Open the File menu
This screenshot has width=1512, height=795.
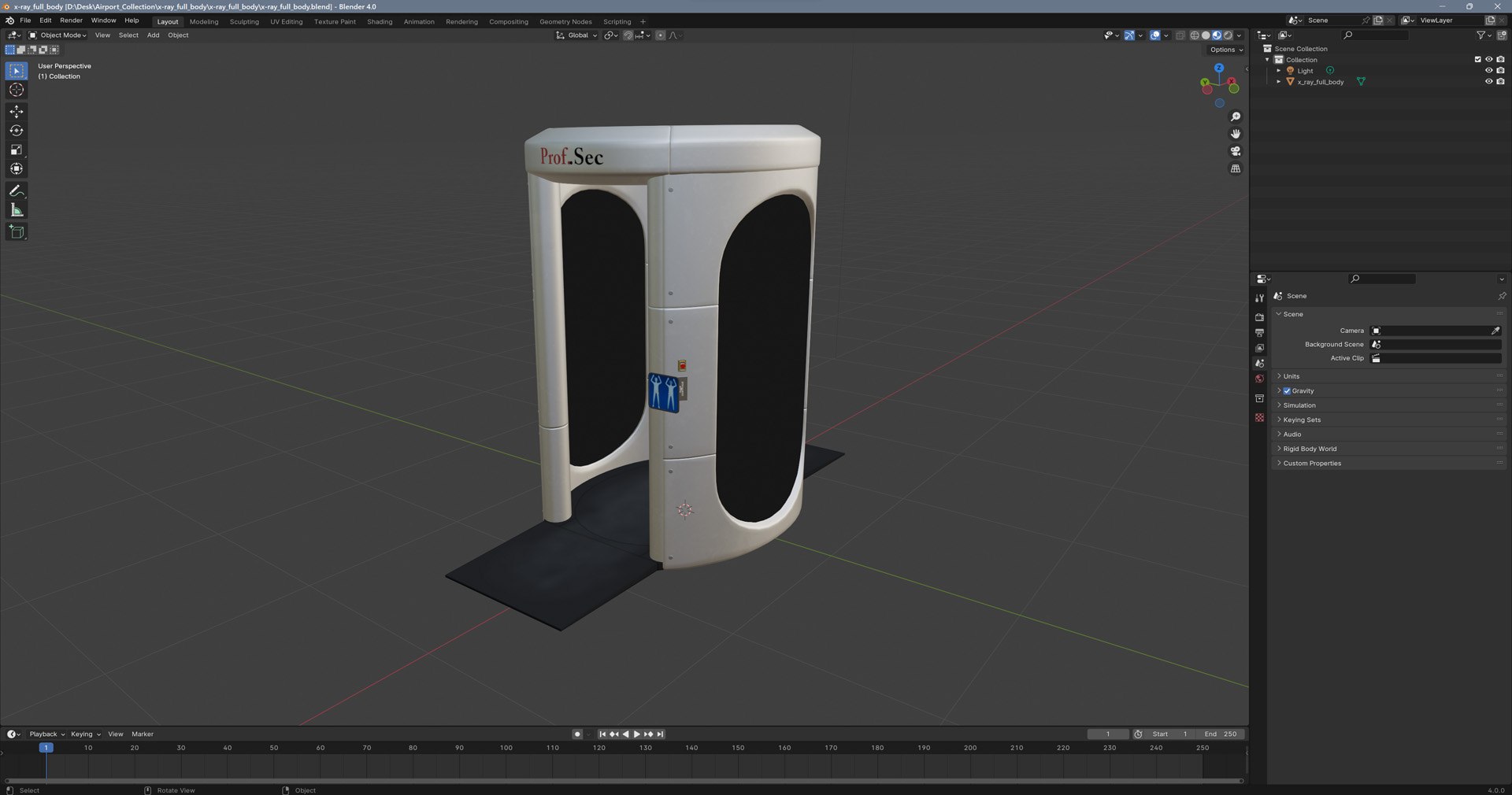(x=25, y=20)
